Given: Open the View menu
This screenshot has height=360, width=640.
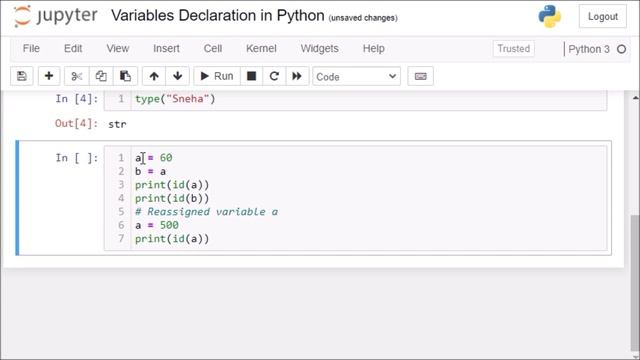Looking at the screenshot, I should [118, 49].
